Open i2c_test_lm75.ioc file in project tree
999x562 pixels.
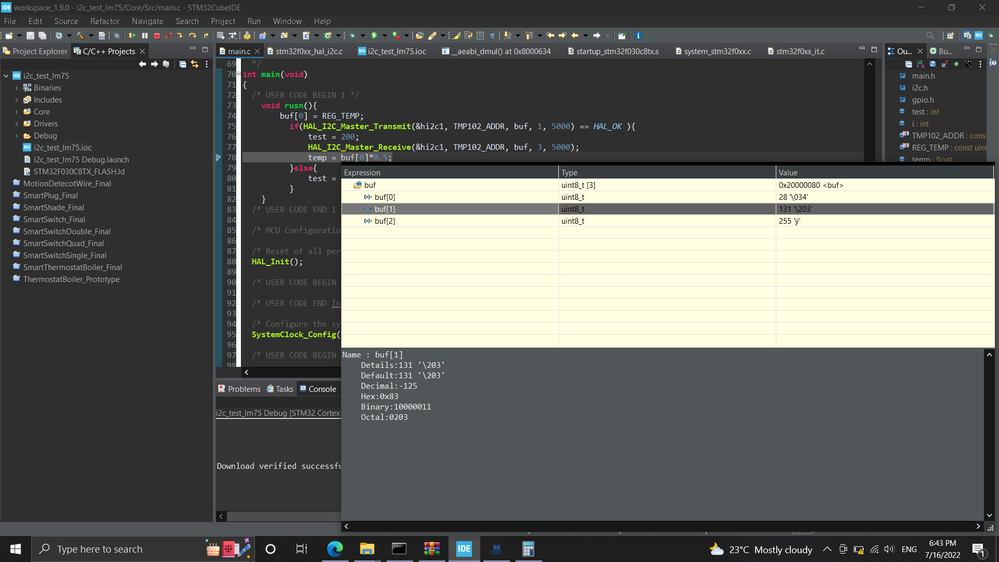(x=62, y=148)
